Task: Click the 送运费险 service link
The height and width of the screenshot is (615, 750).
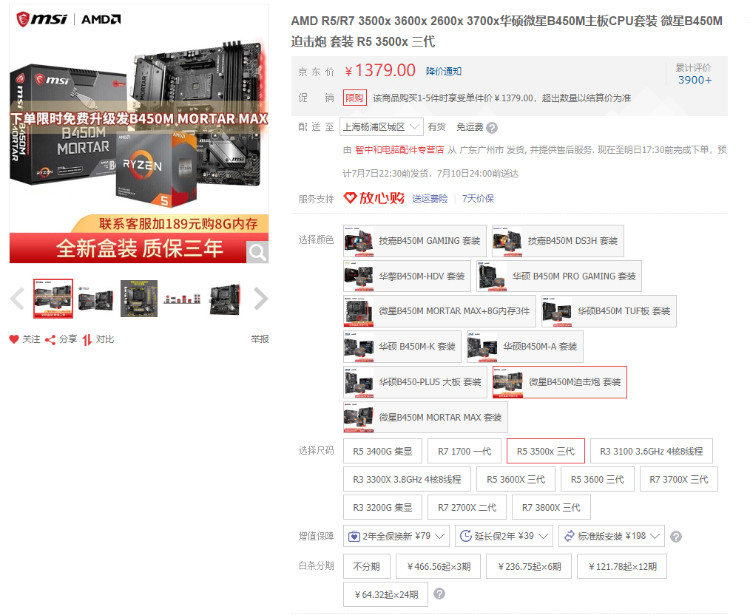Action: tap(430, 198)
